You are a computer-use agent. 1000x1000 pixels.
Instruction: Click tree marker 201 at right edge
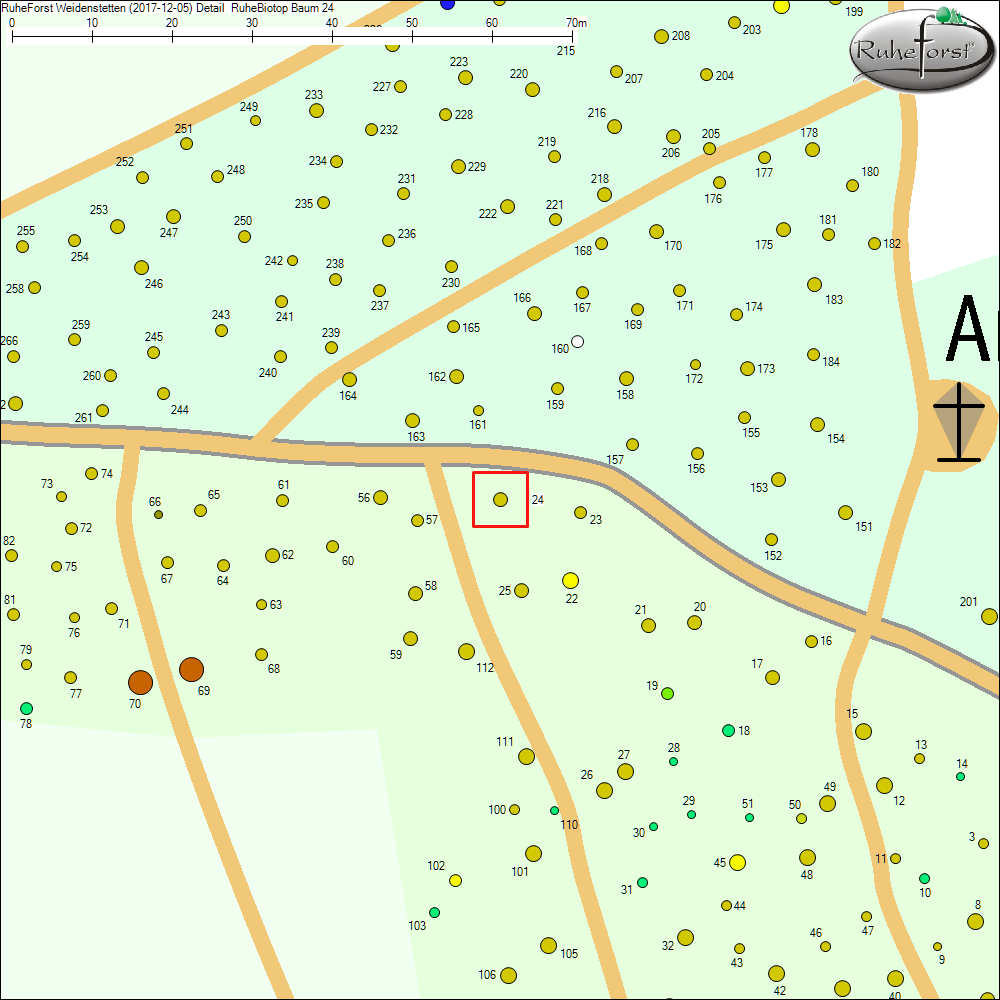tap(989, 616)
